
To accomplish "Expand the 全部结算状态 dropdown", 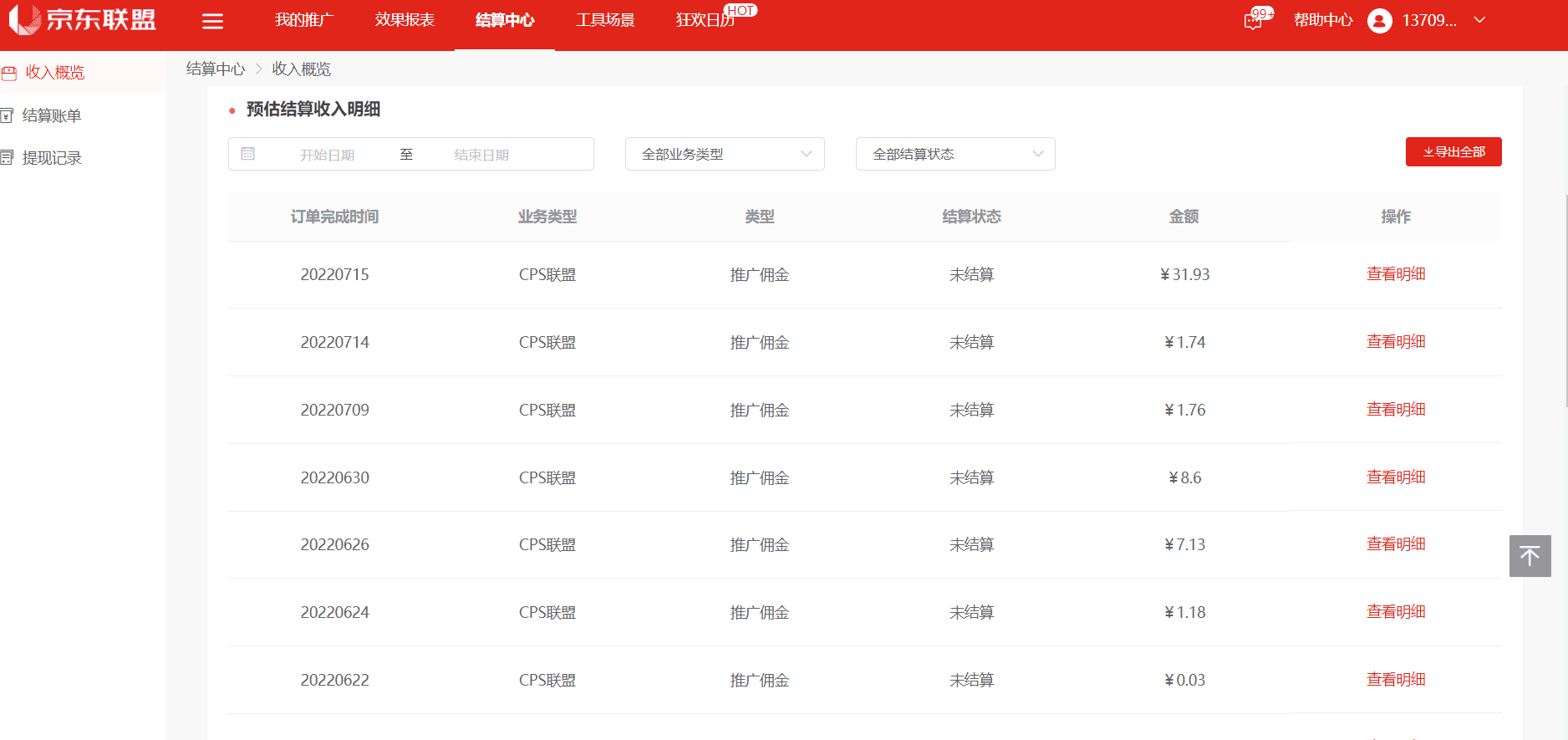I will pos(955,154).
